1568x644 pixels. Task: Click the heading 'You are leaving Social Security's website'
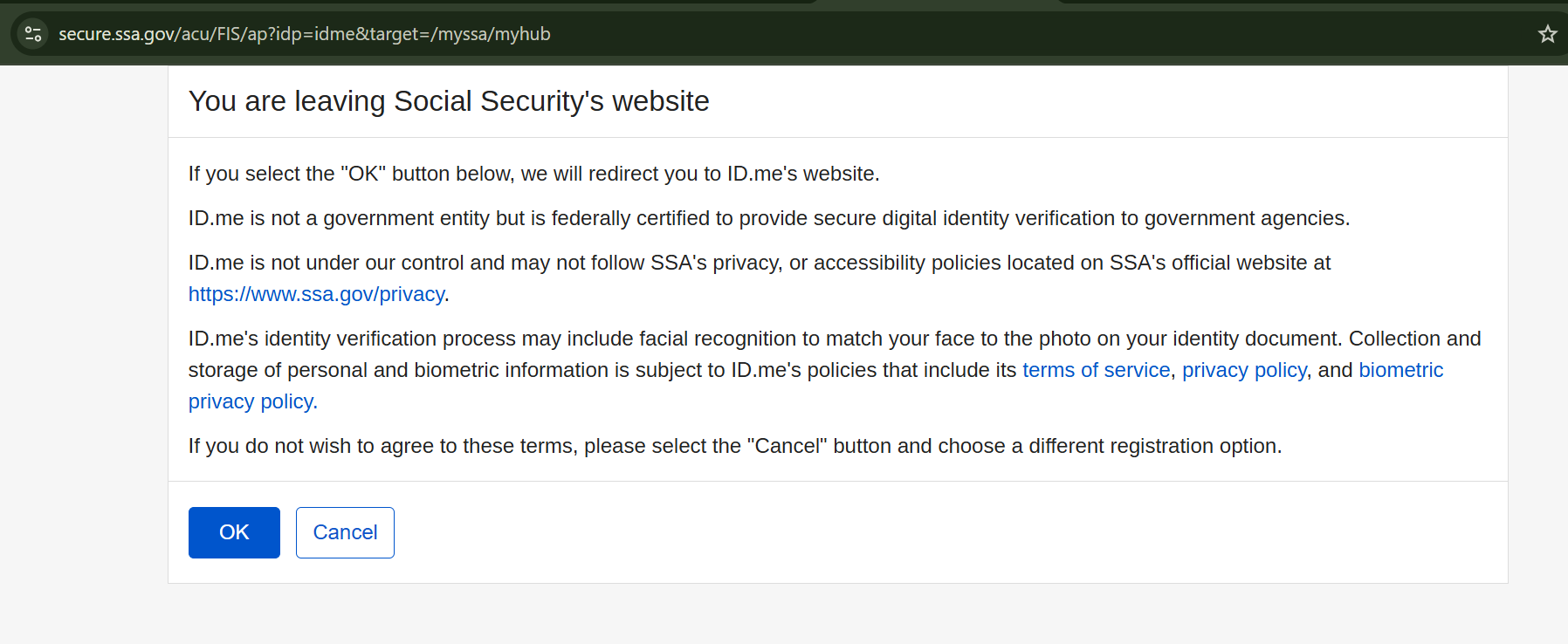coord(449,101)
